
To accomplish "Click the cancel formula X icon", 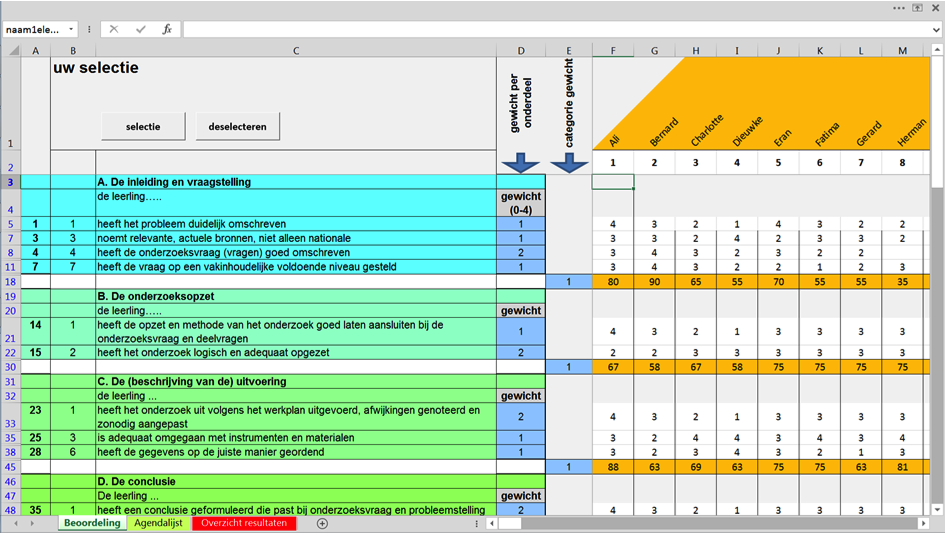I will [114, 29].
